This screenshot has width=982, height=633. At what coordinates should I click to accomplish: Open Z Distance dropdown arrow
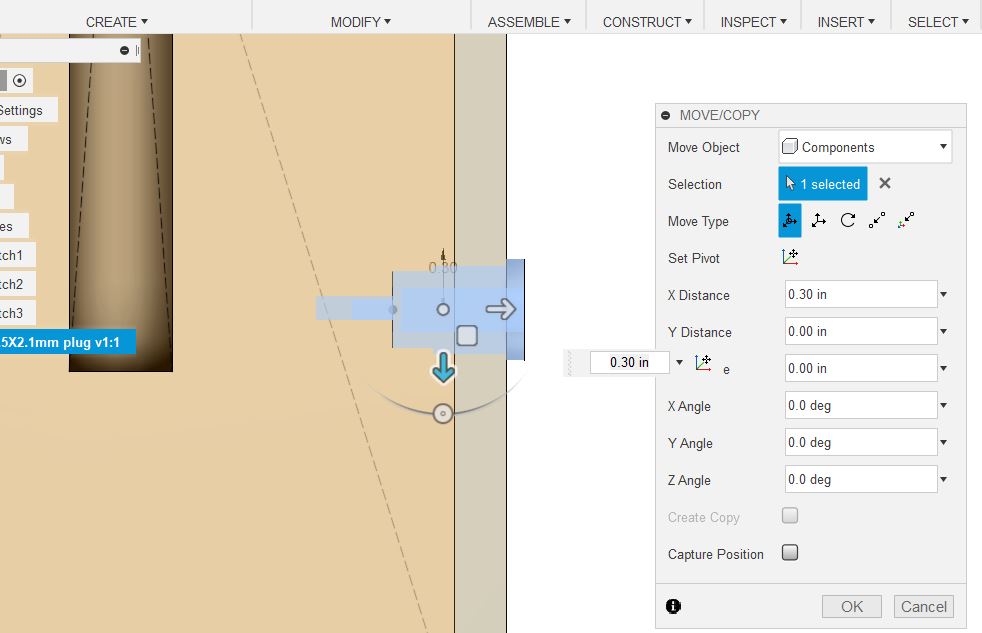click(x=943, y=368)
